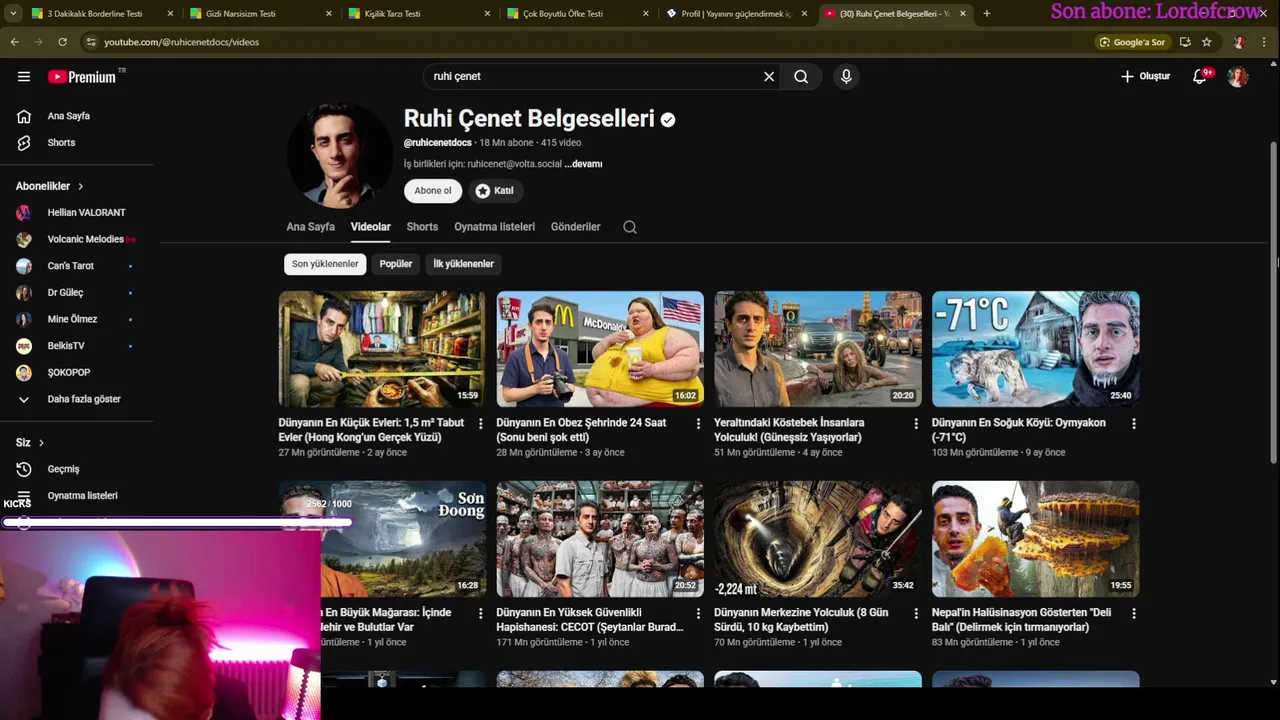Open the Nepal honey video thumbnail
The height and width of the screenshot is (720, 1280).
pos(1035,539)
